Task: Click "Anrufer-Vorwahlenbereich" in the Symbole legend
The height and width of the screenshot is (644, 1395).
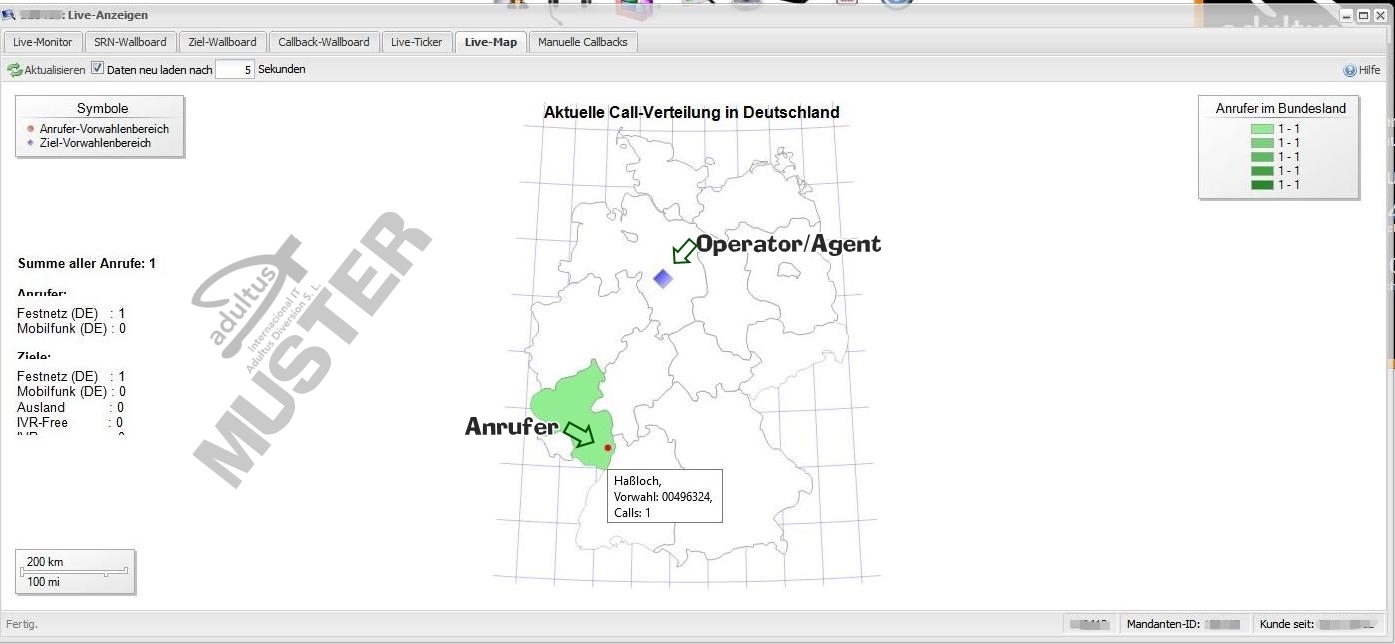Action: click(104, 129)
